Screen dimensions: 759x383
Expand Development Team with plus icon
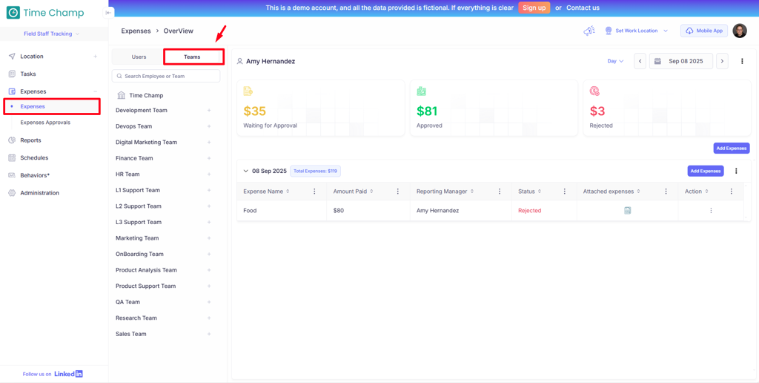(x=209, y=110)
